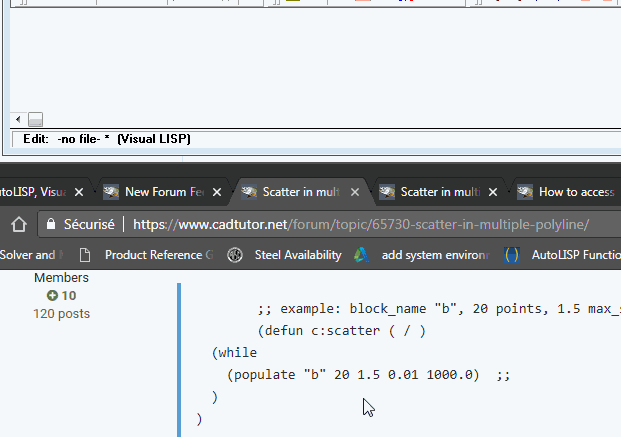Open the AutoLISP Functio bookmark
621x437 pixels.
(576, 255)
